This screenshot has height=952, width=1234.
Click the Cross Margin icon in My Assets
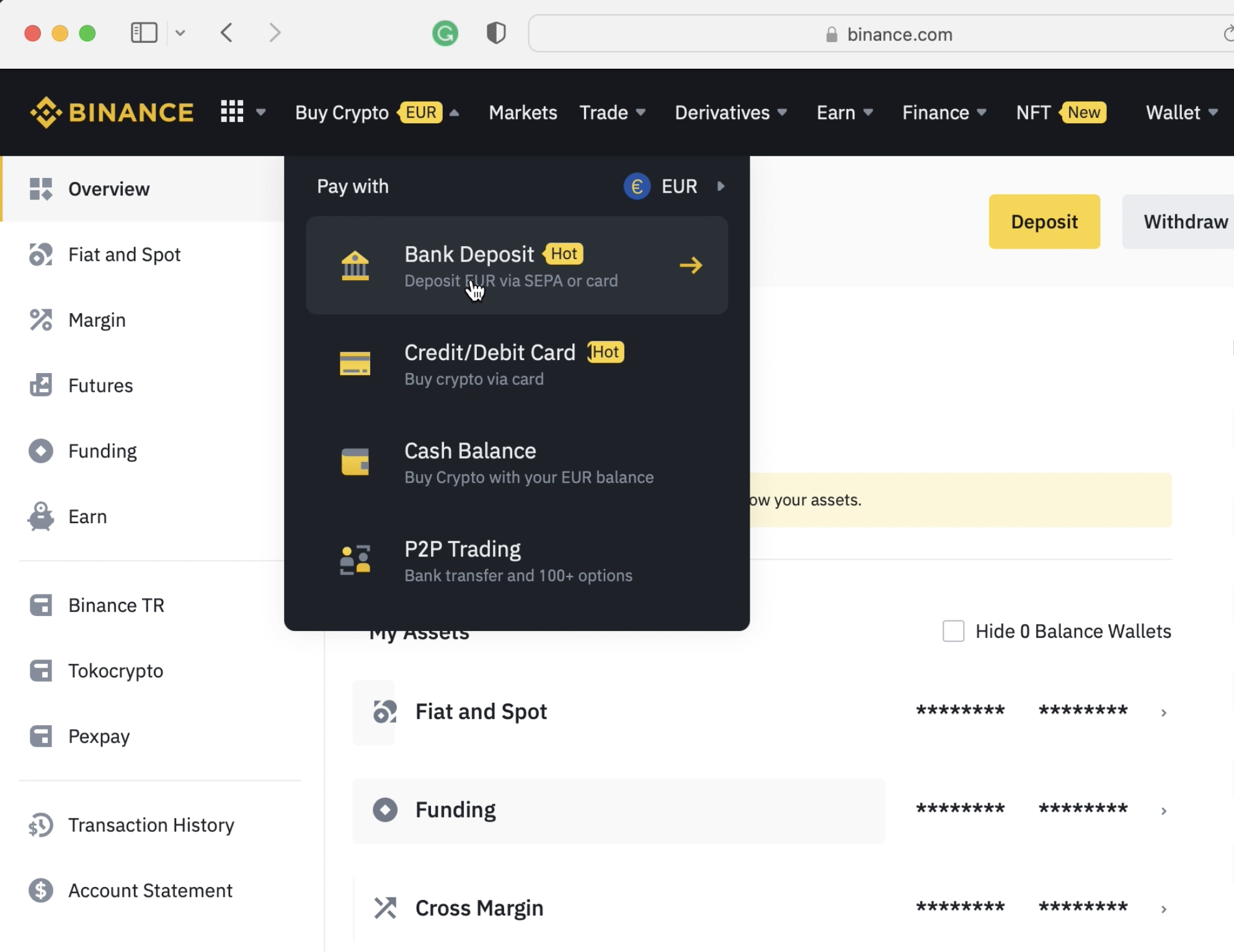click(x=385, y=908)
